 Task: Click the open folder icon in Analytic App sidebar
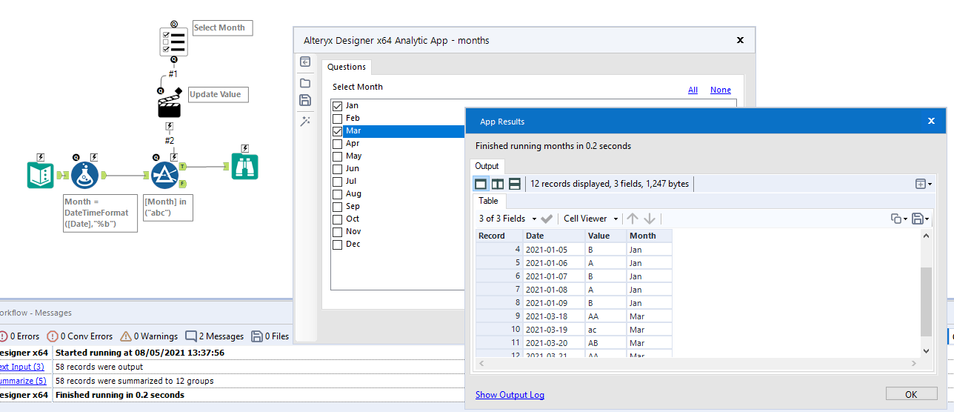point(305,83)
